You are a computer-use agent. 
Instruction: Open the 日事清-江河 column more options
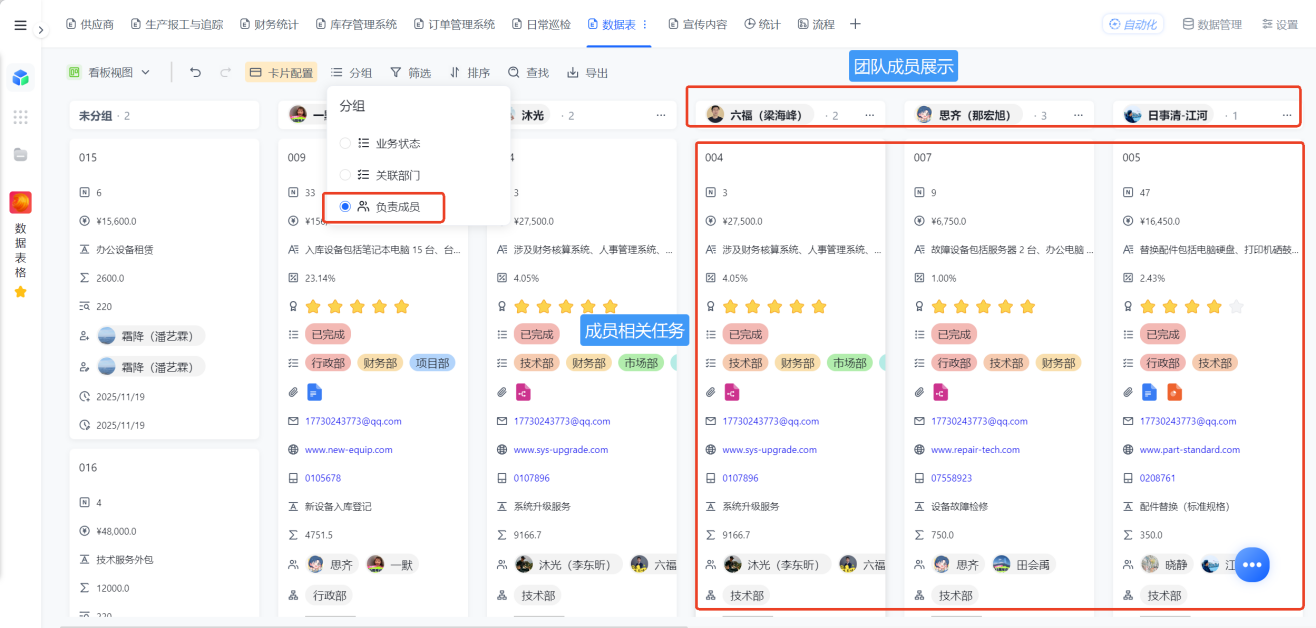1285,115
